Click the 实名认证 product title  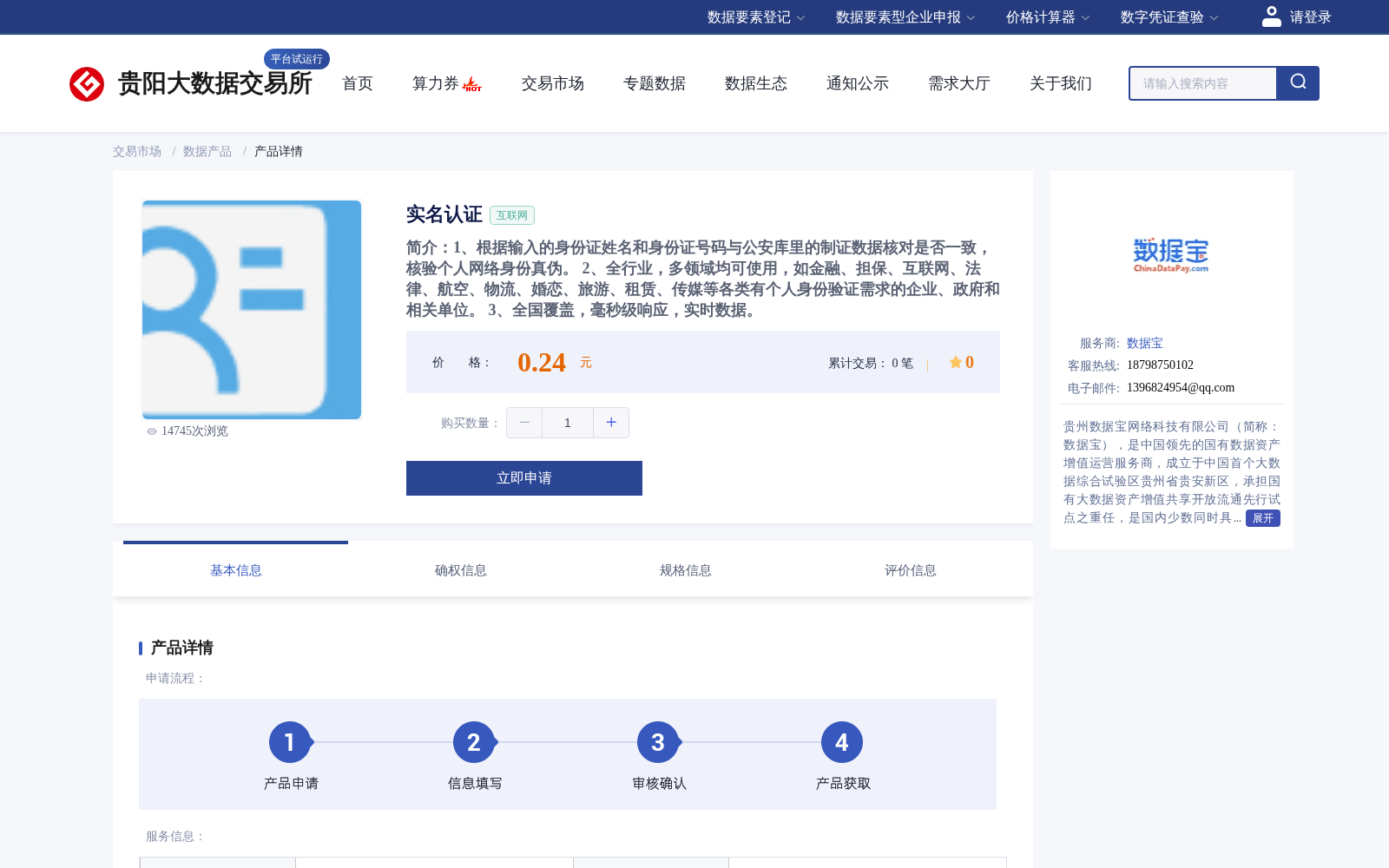[x=444, y=214]
